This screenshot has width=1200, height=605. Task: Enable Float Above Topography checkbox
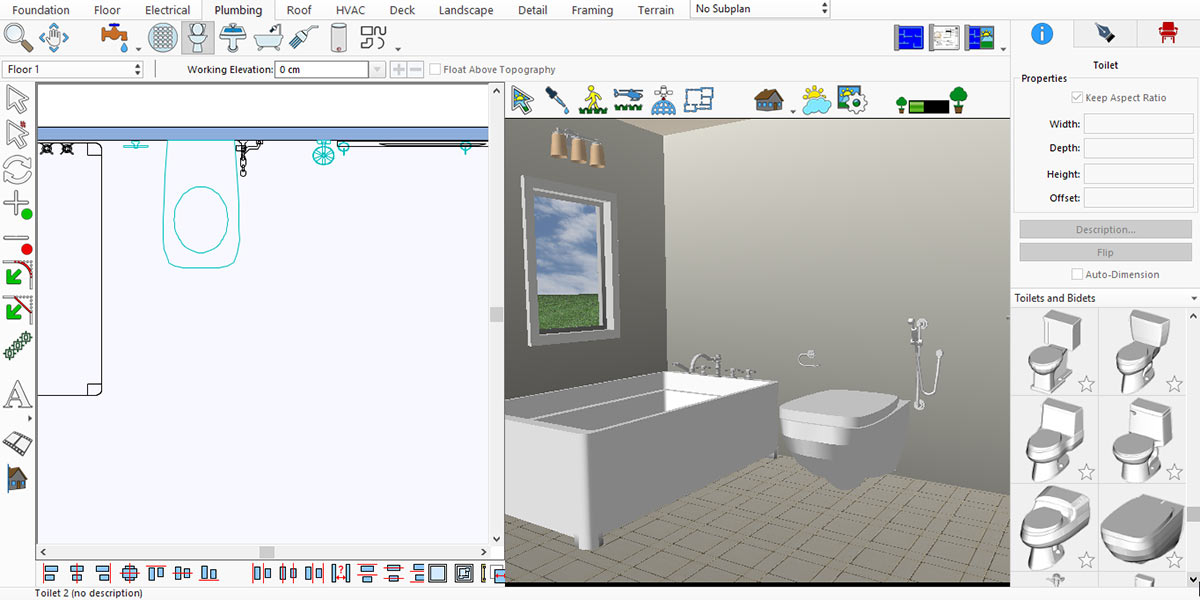(435, 70)
